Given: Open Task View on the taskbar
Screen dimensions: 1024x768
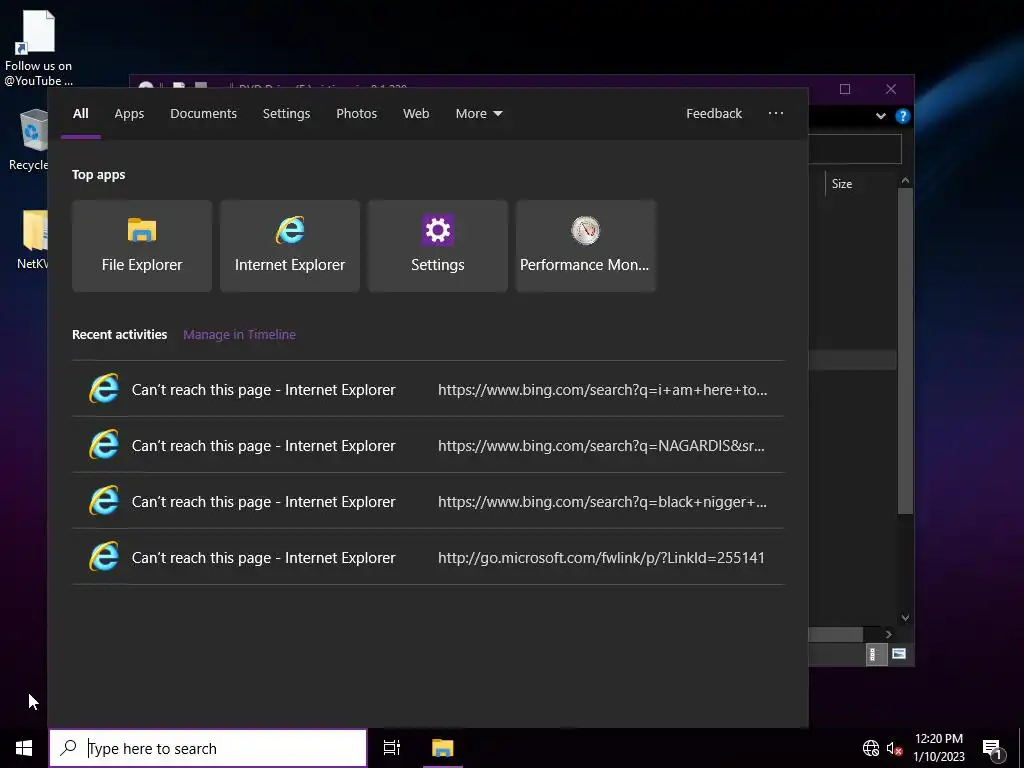Looking at the screenshot, I should point(392,748).
